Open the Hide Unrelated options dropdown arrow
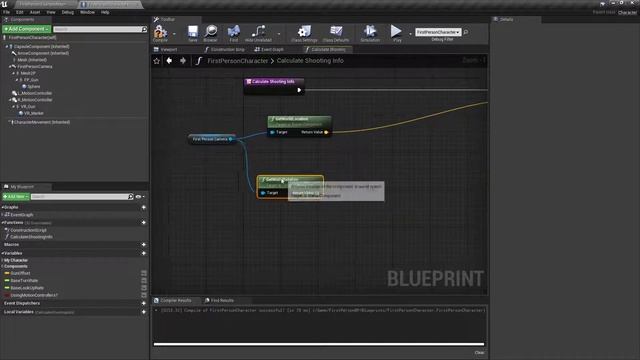 pos(279,34)
